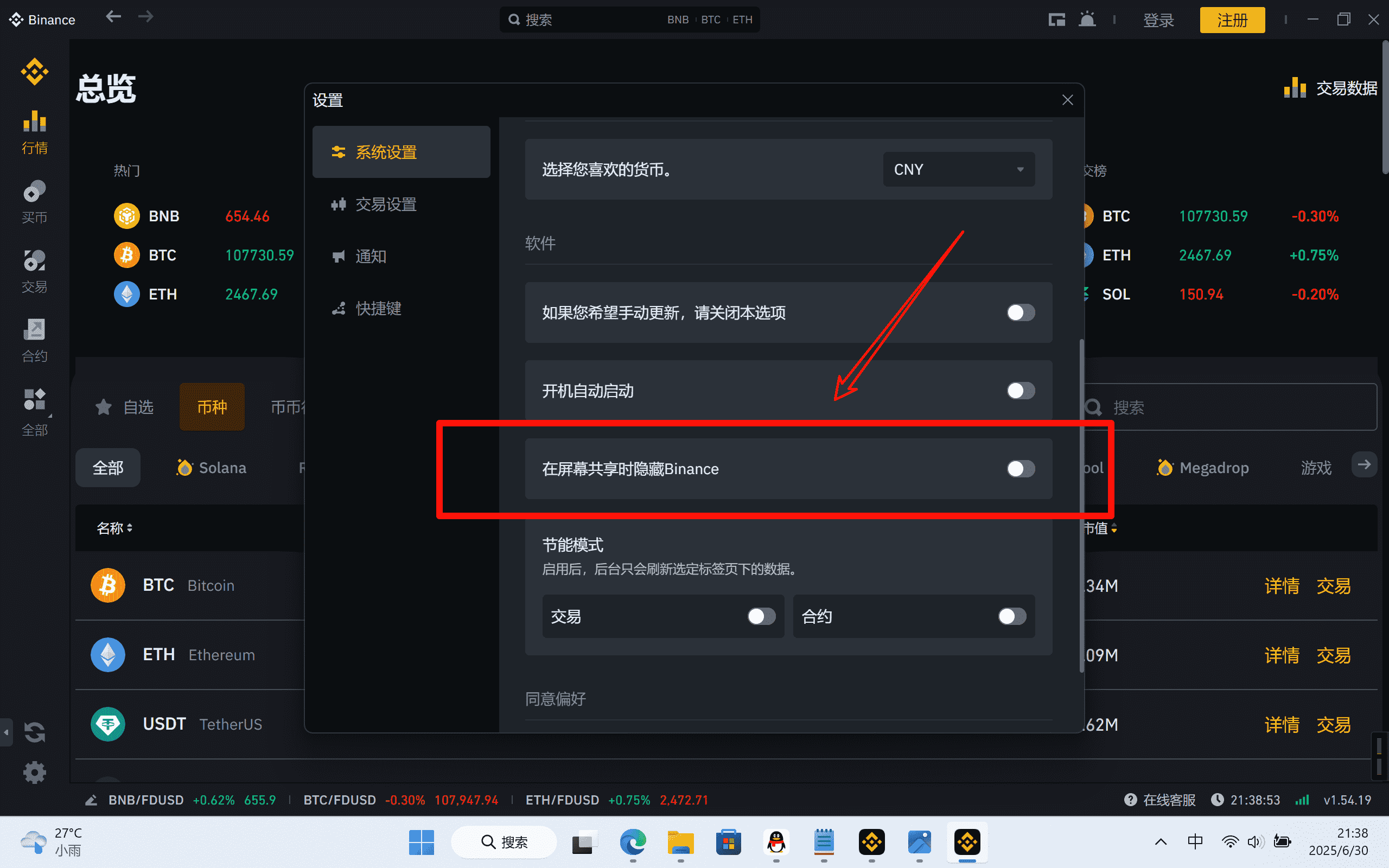Switch to the 交易设置 settings tab
Image resolution: width=1389 pixels, height=868 pixels.
coord(386,205)
